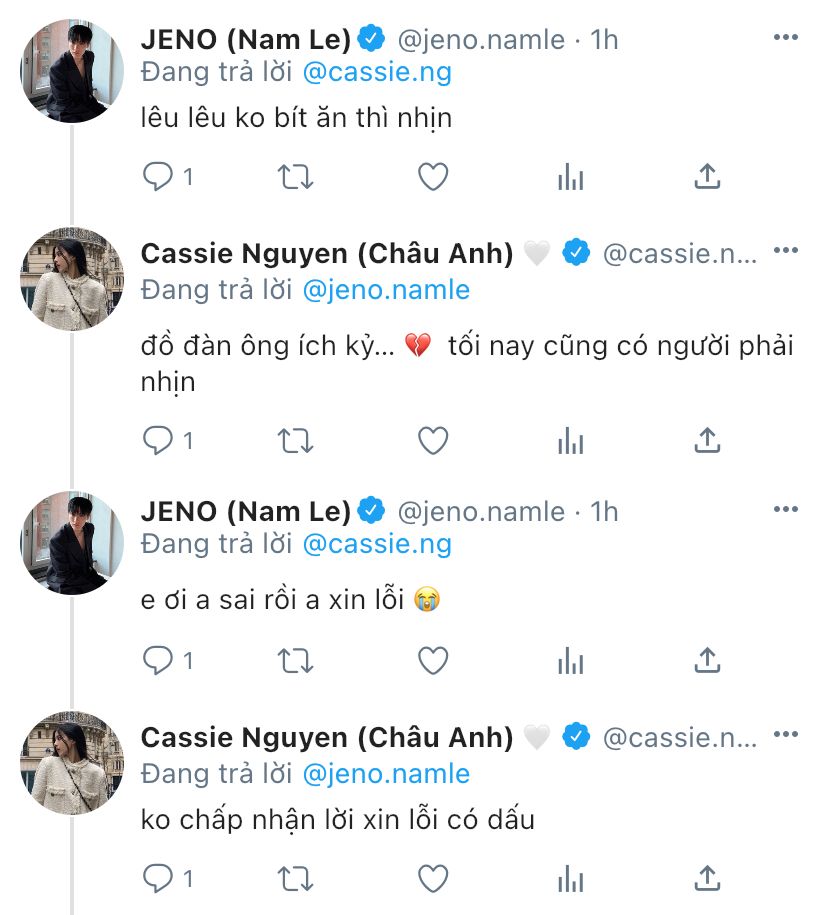Like the 'e ơi a sai rồi' tweet

click(432, 660)
